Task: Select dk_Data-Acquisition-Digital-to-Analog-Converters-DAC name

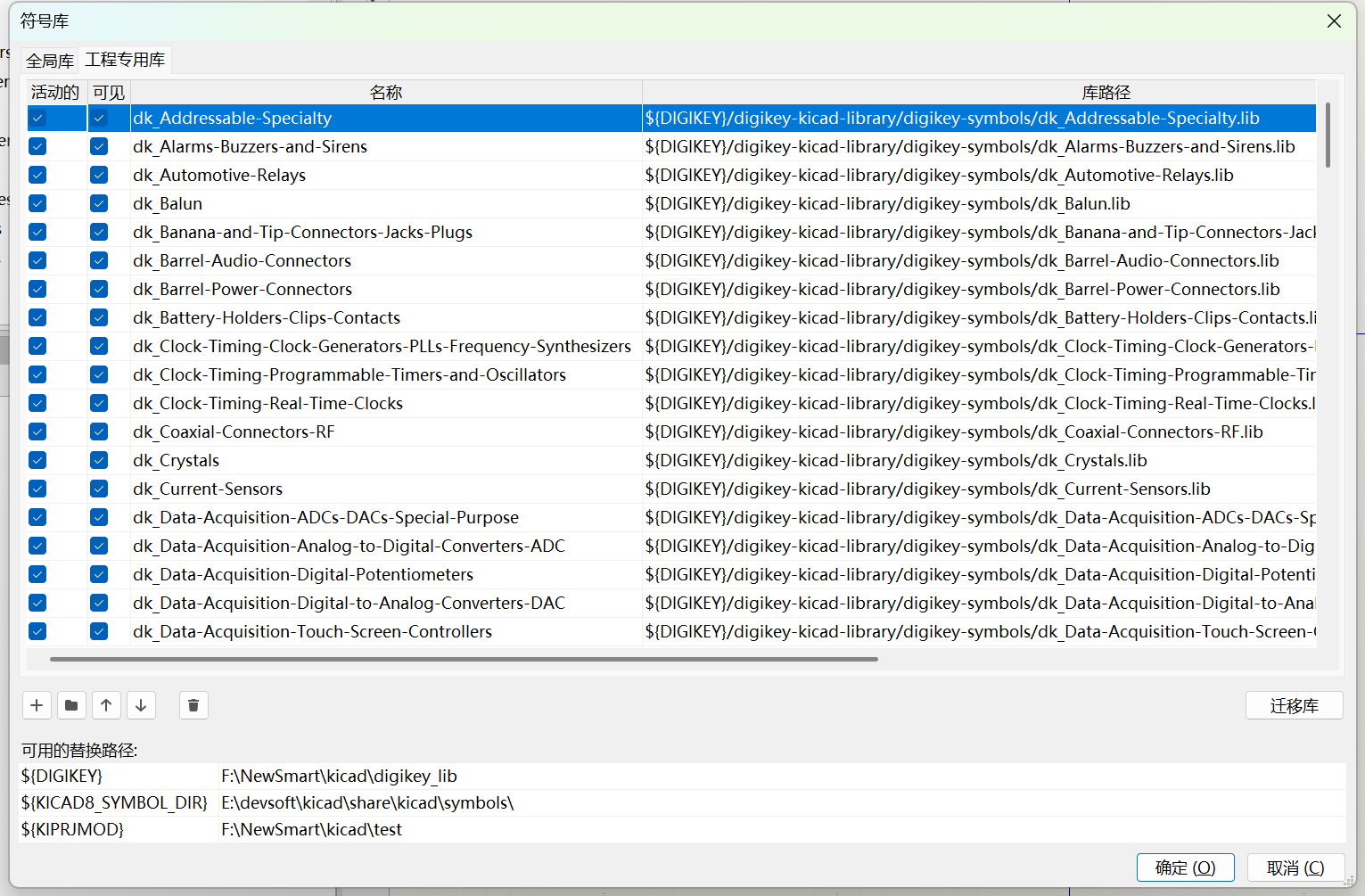Action: (x=386, y=603)
